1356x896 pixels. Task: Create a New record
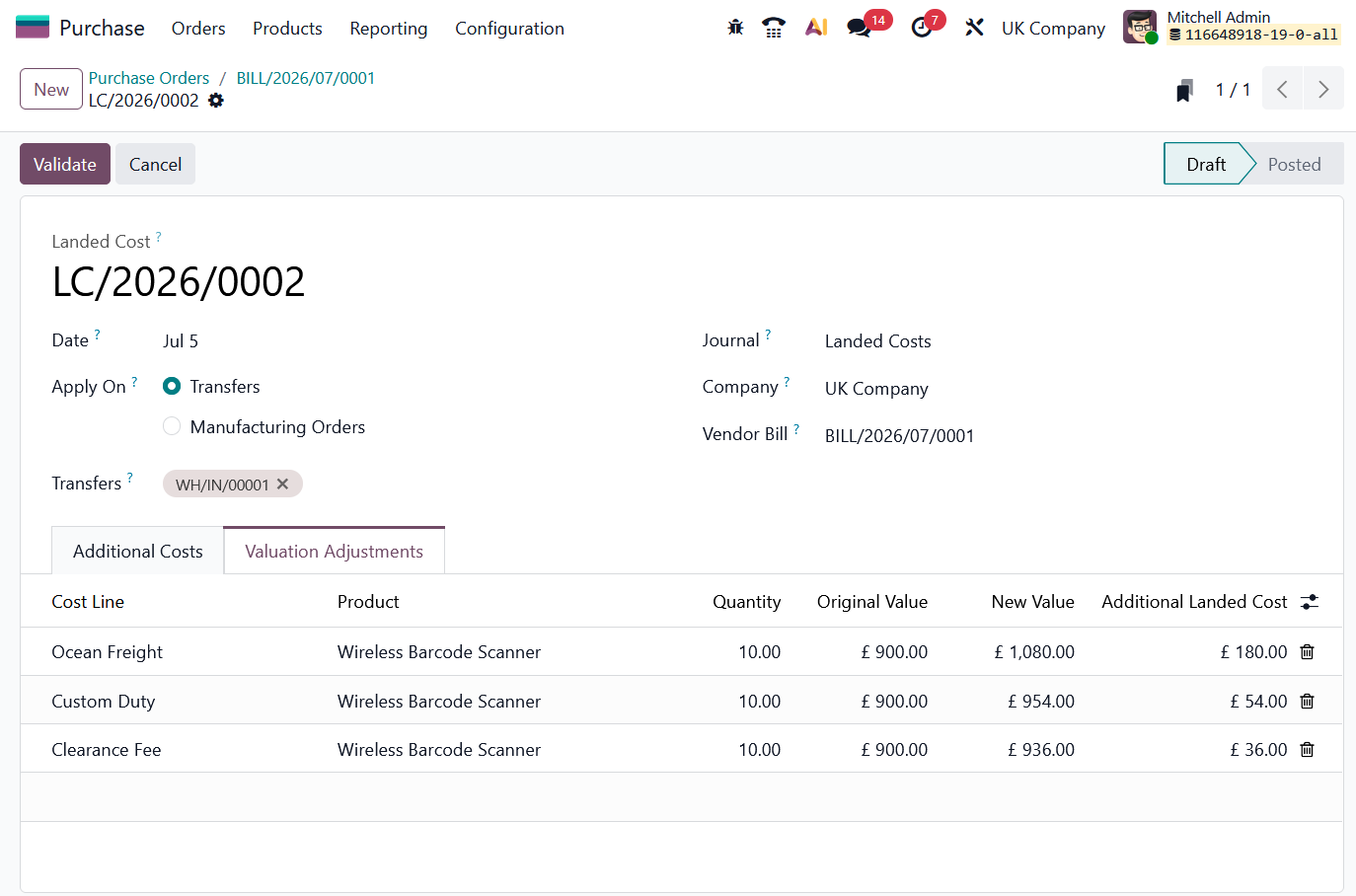(x=51, y=89)
